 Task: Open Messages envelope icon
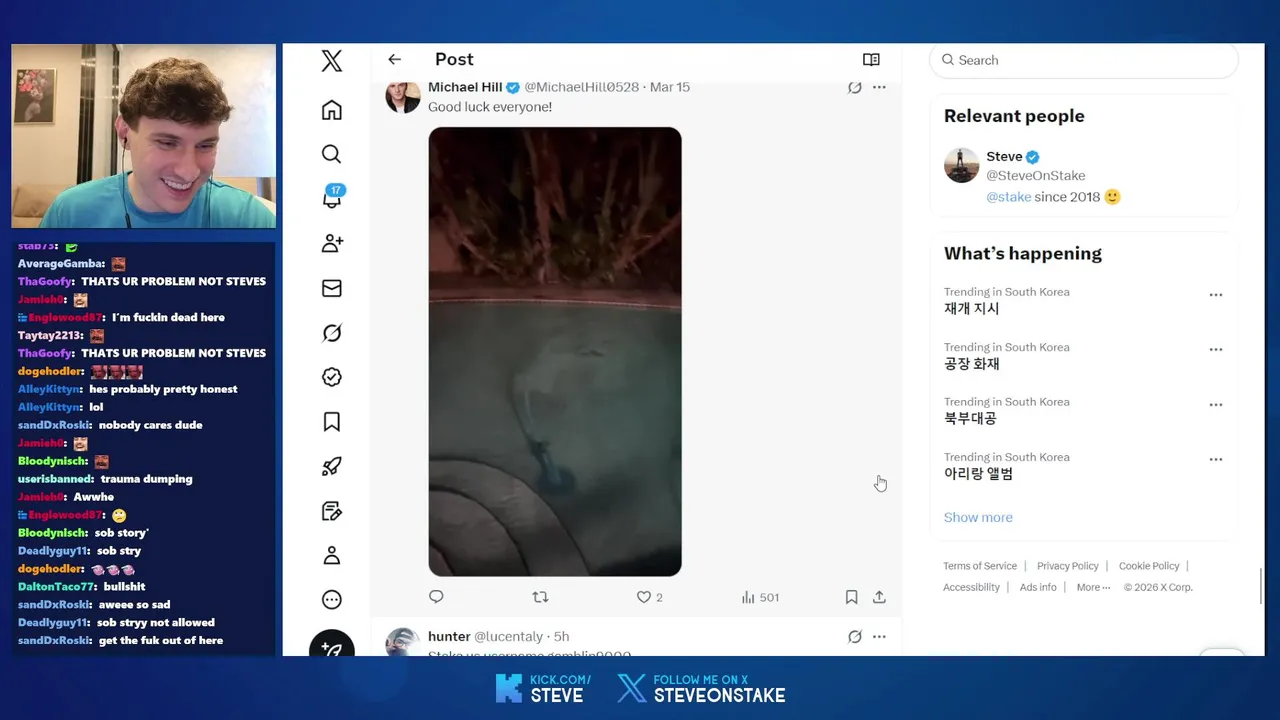click(x=332, y=288)
